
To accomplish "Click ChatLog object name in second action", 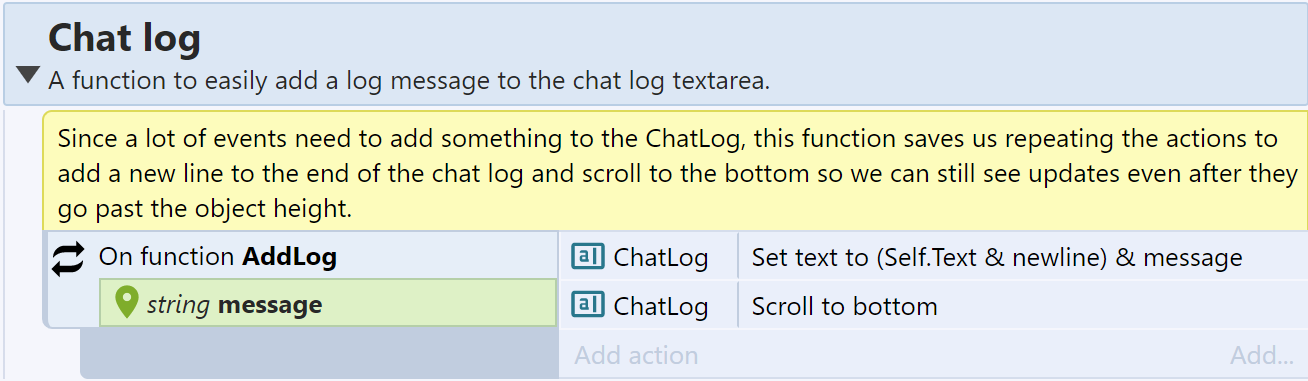I will pos(661,305).
